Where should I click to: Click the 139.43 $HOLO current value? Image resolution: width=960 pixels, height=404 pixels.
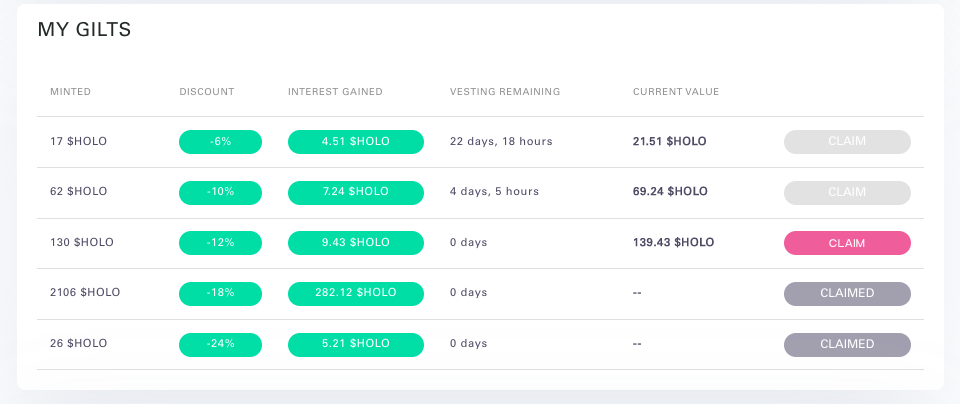[673, 243]
